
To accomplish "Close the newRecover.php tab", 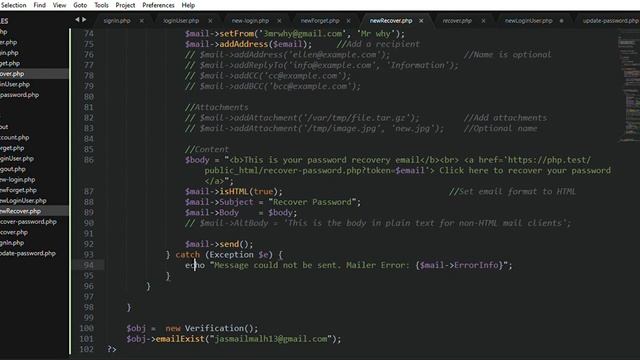I will pyautogui.click(x=421, y=21).
